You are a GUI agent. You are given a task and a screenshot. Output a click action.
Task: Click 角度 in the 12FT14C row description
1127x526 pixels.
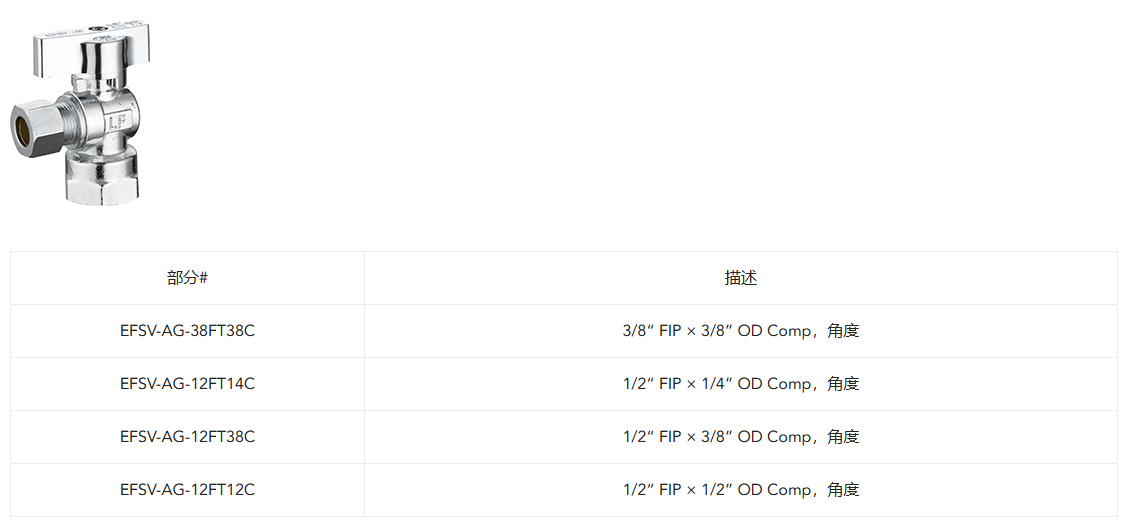click(843, 384)
